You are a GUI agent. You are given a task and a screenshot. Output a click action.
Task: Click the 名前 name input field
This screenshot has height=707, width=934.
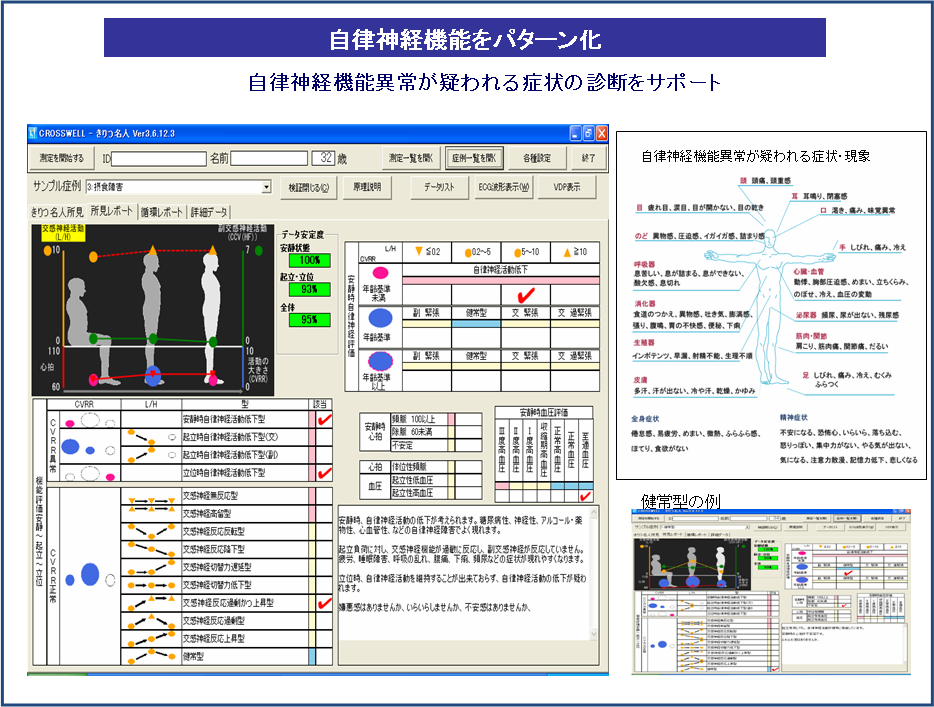tap(270, 158)
